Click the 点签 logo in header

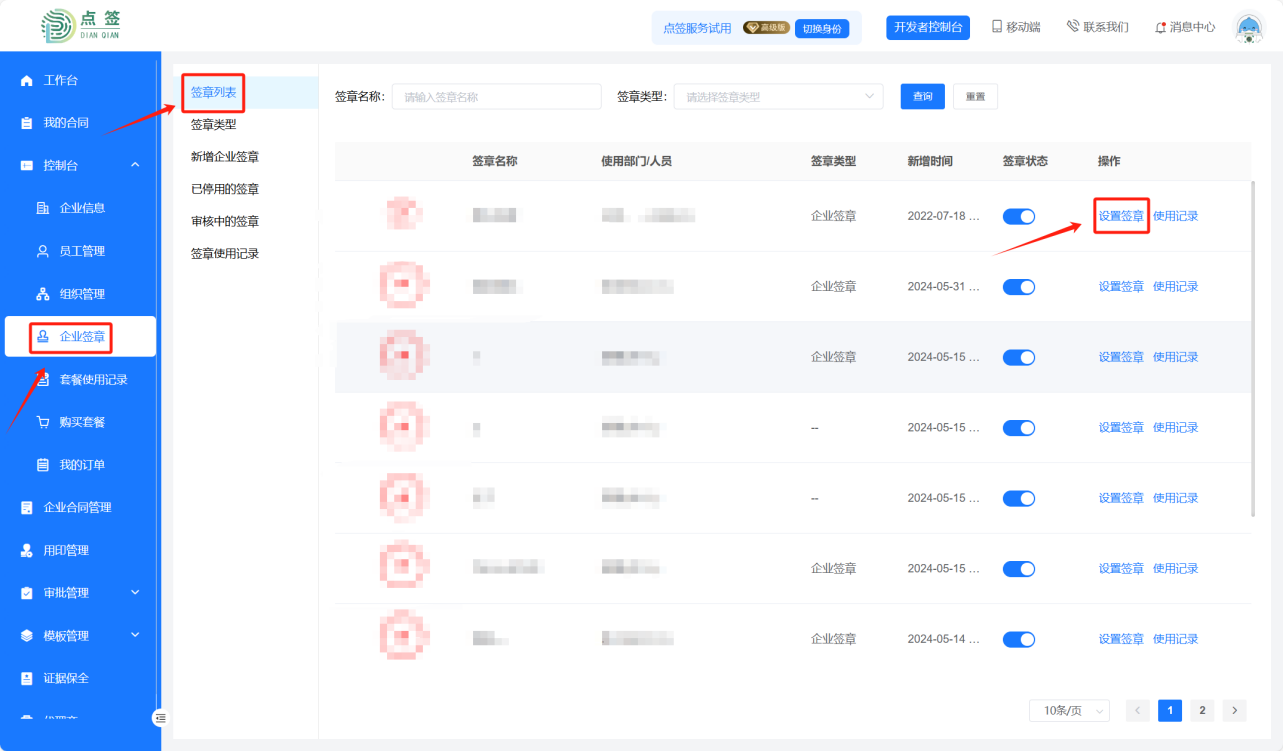pyautogui.click(x=82, y=25)
